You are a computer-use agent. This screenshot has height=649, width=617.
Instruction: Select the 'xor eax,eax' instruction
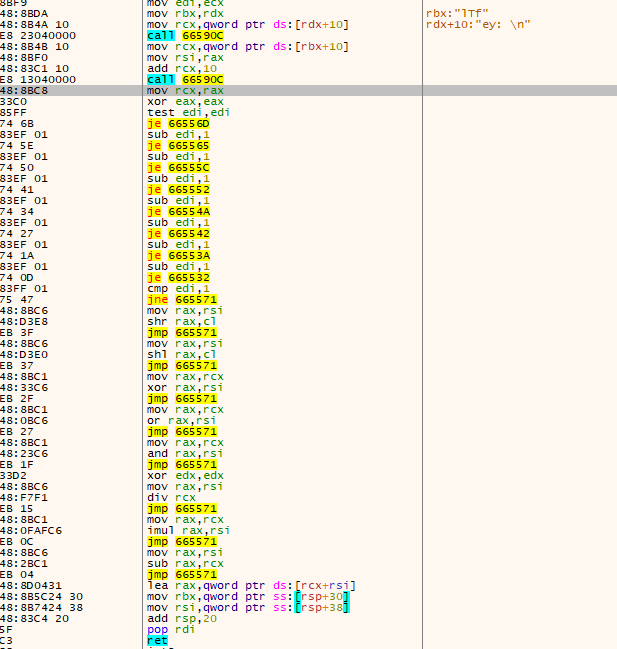tap(185, 102)
